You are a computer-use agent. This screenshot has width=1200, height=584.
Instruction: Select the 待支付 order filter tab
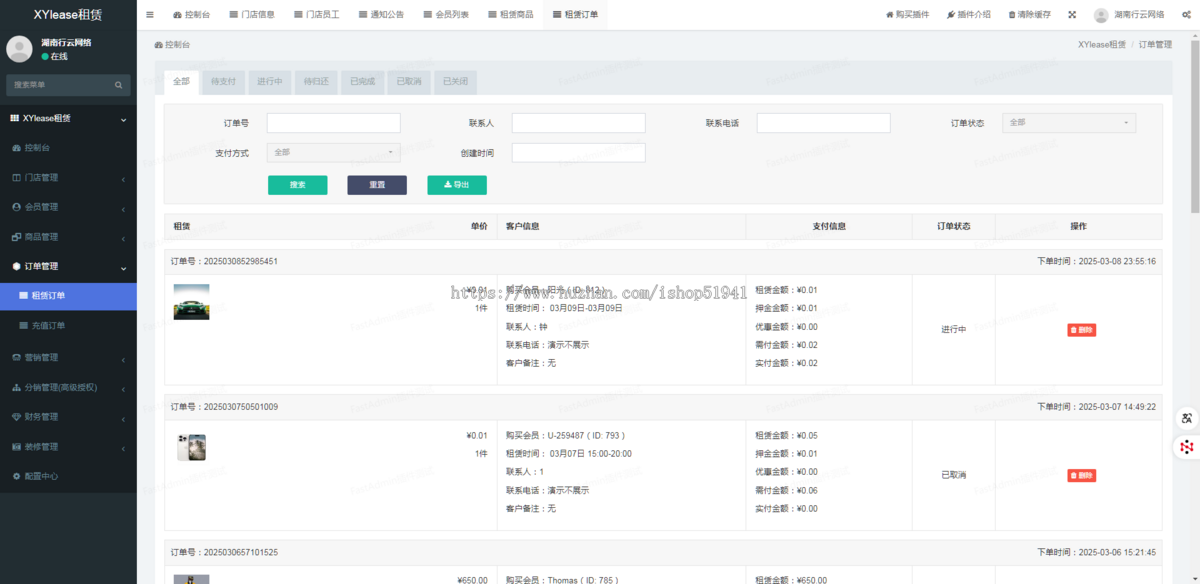coord(223,81)
